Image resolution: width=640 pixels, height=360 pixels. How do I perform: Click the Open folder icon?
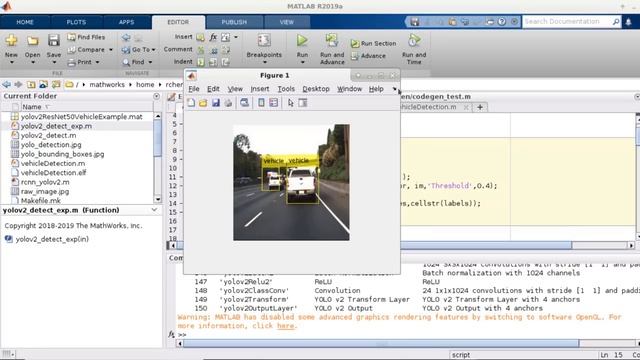click(33, 40)
